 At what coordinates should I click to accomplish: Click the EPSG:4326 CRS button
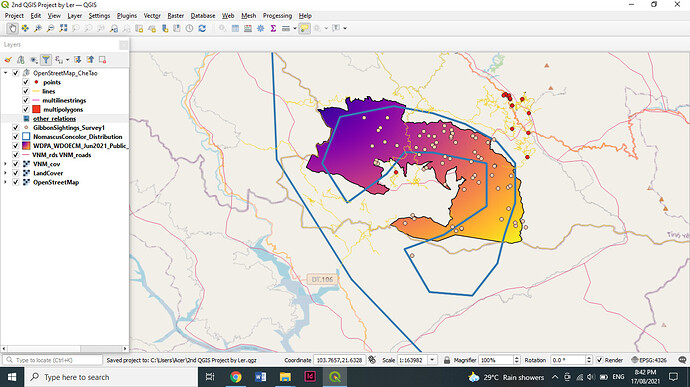(649, 360)
